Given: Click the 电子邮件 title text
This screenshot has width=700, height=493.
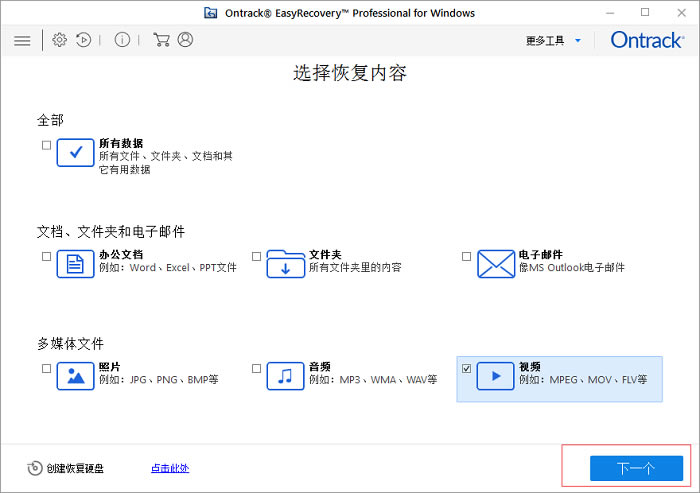Looking at the screenshot, I should click(x=541, y=255).
